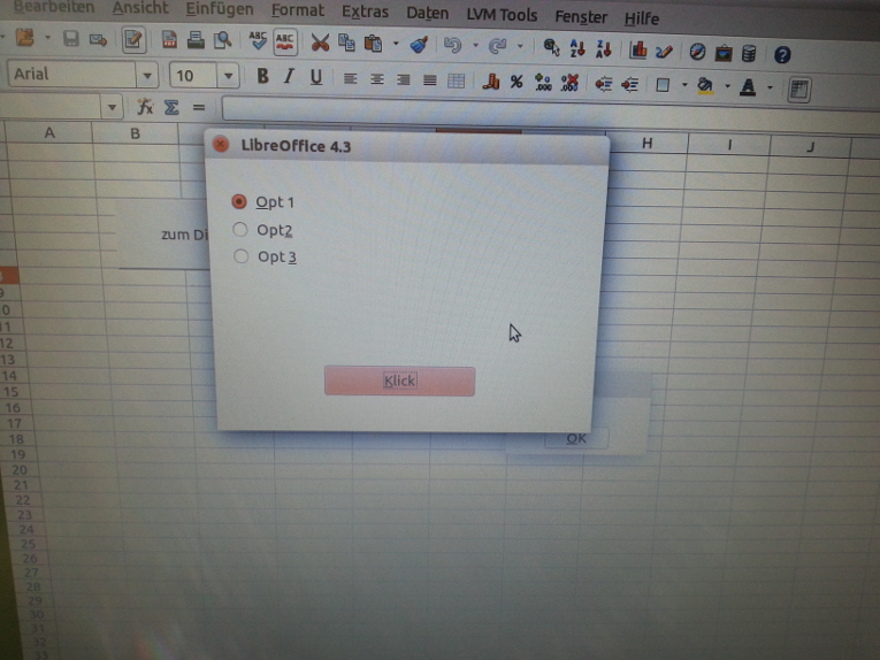Align cell text left

pyautogui.click(x=350, y=79)
